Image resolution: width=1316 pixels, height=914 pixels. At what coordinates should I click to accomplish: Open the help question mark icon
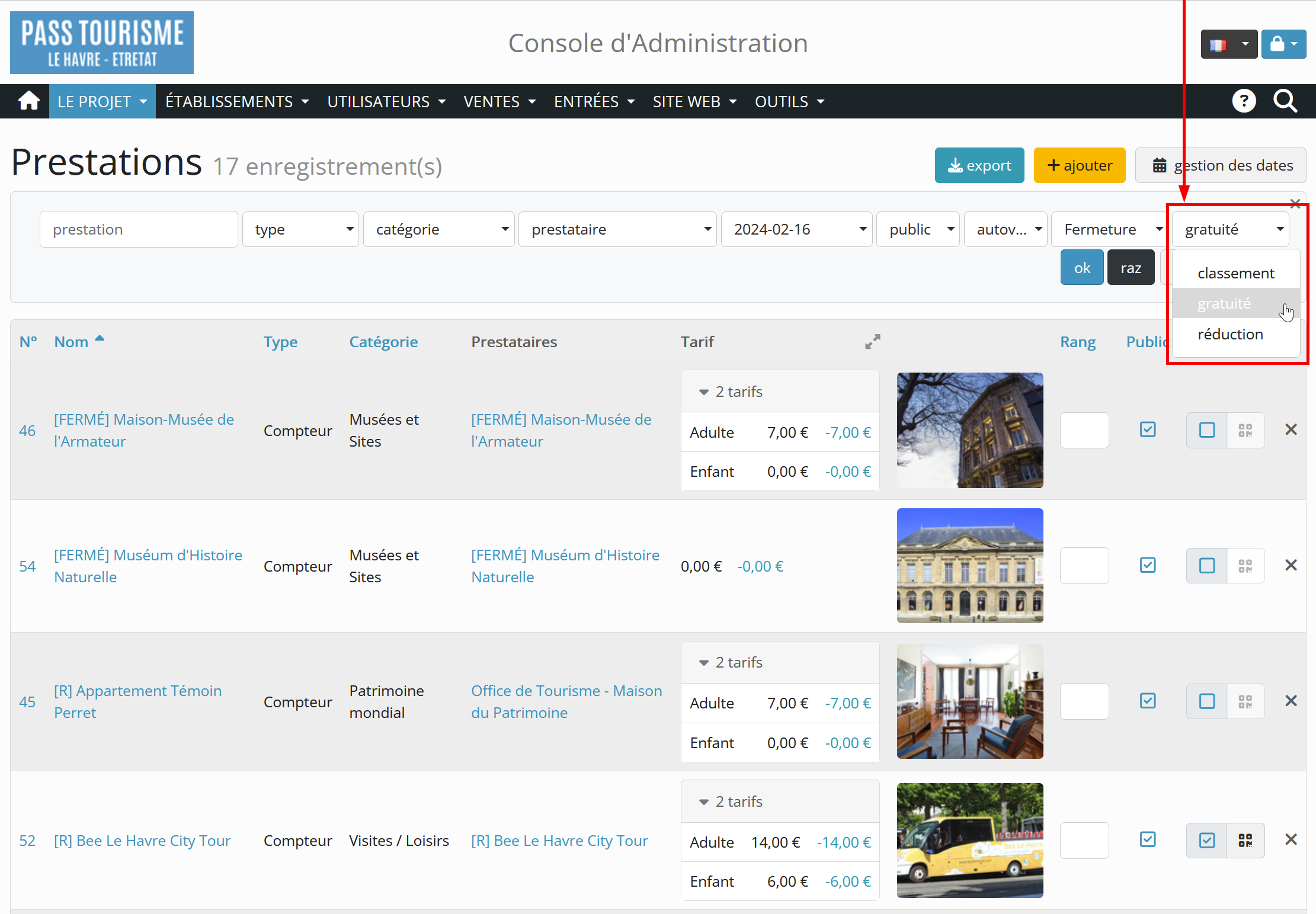[1244, 101]
